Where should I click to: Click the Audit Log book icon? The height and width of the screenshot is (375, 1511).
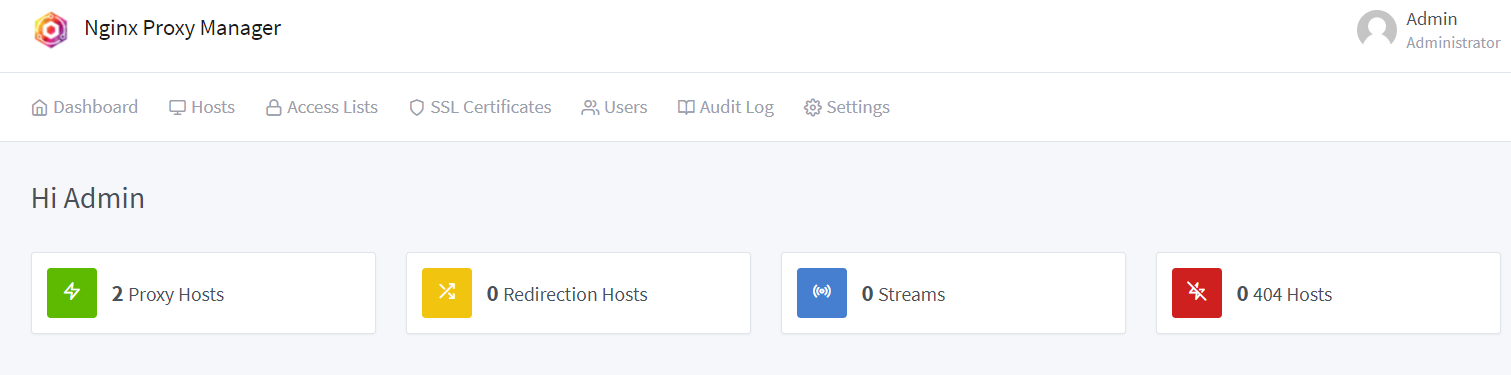686,107
